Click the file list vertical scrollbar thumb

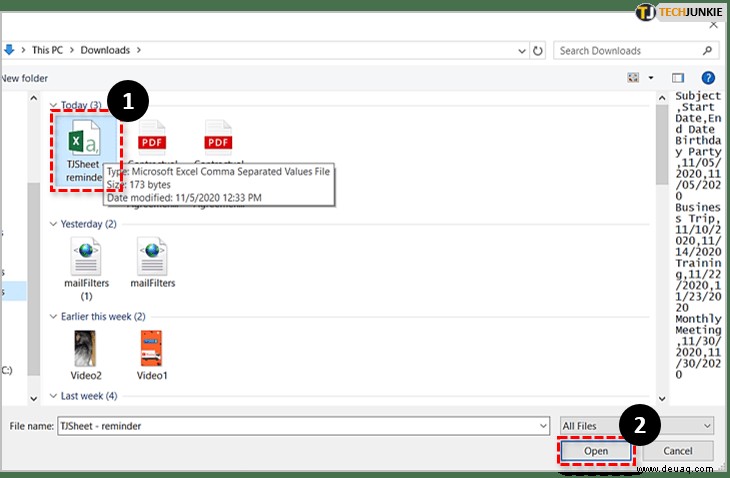pos(662,144)
